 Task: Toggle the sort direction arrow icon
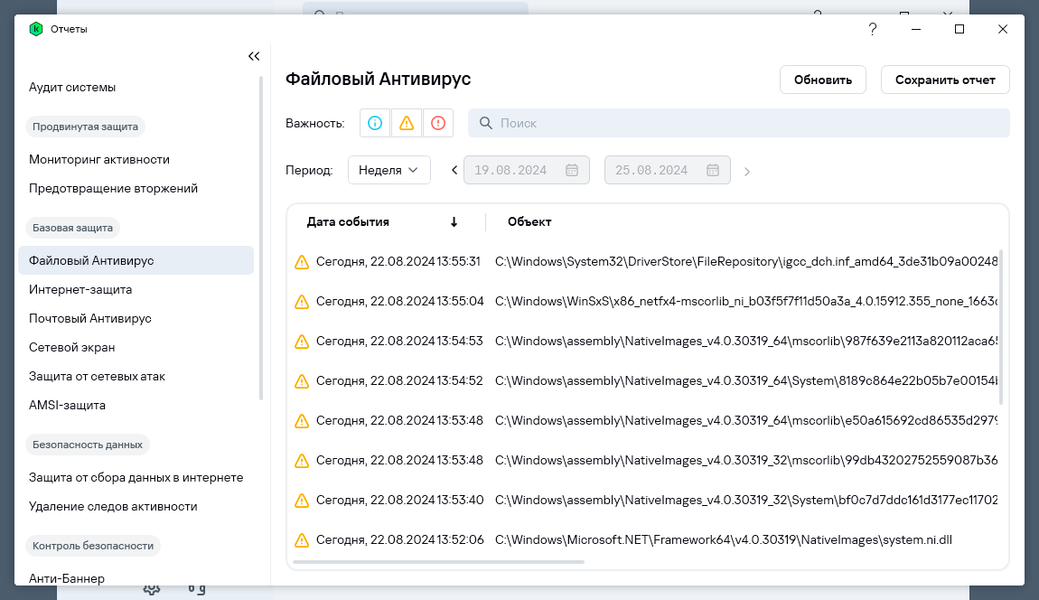(454, 222)
